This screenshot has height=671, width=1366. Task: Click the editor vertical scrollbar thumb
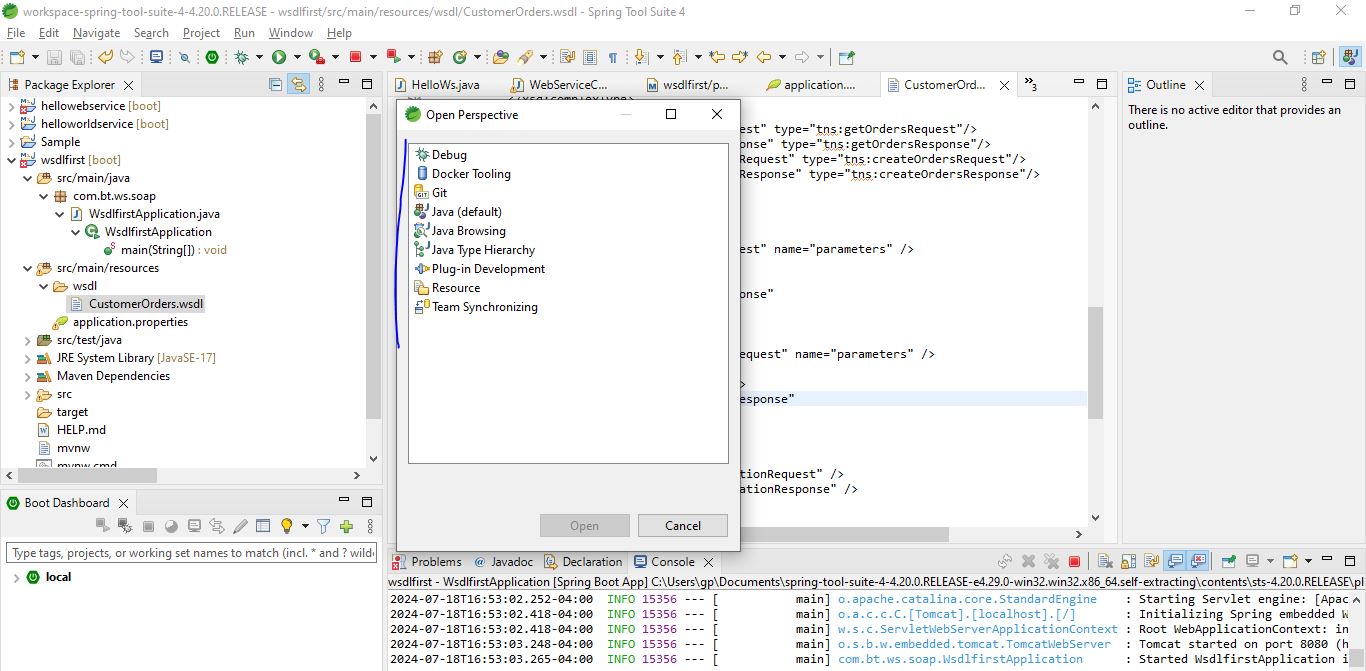click(x=1096, y=362)
